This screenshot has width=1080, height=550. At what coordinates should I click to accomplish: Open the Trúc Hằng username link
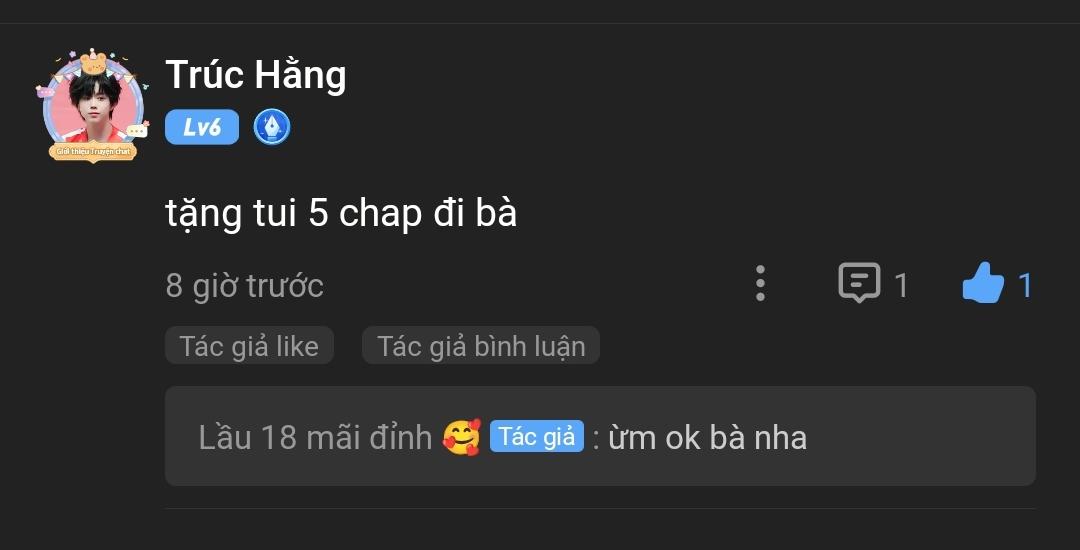(x=256, y=75)
